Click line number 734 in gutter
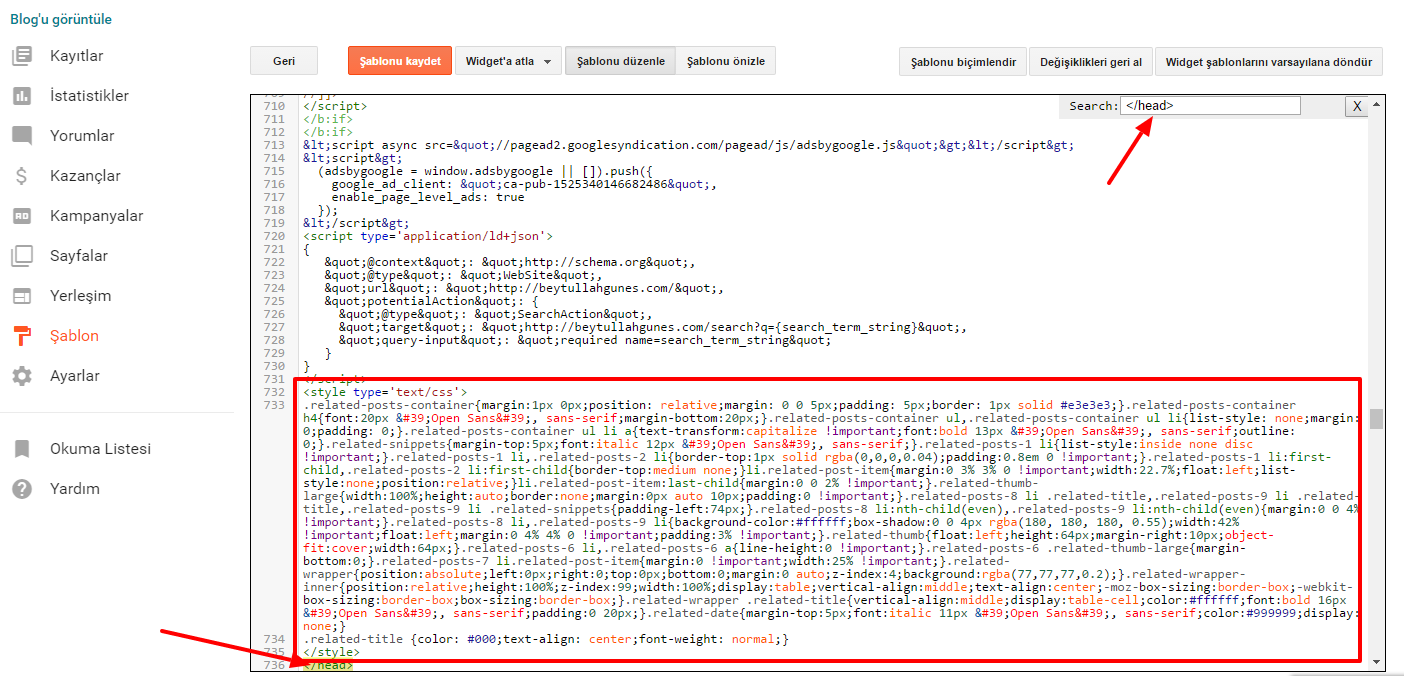 coord(273,639)
